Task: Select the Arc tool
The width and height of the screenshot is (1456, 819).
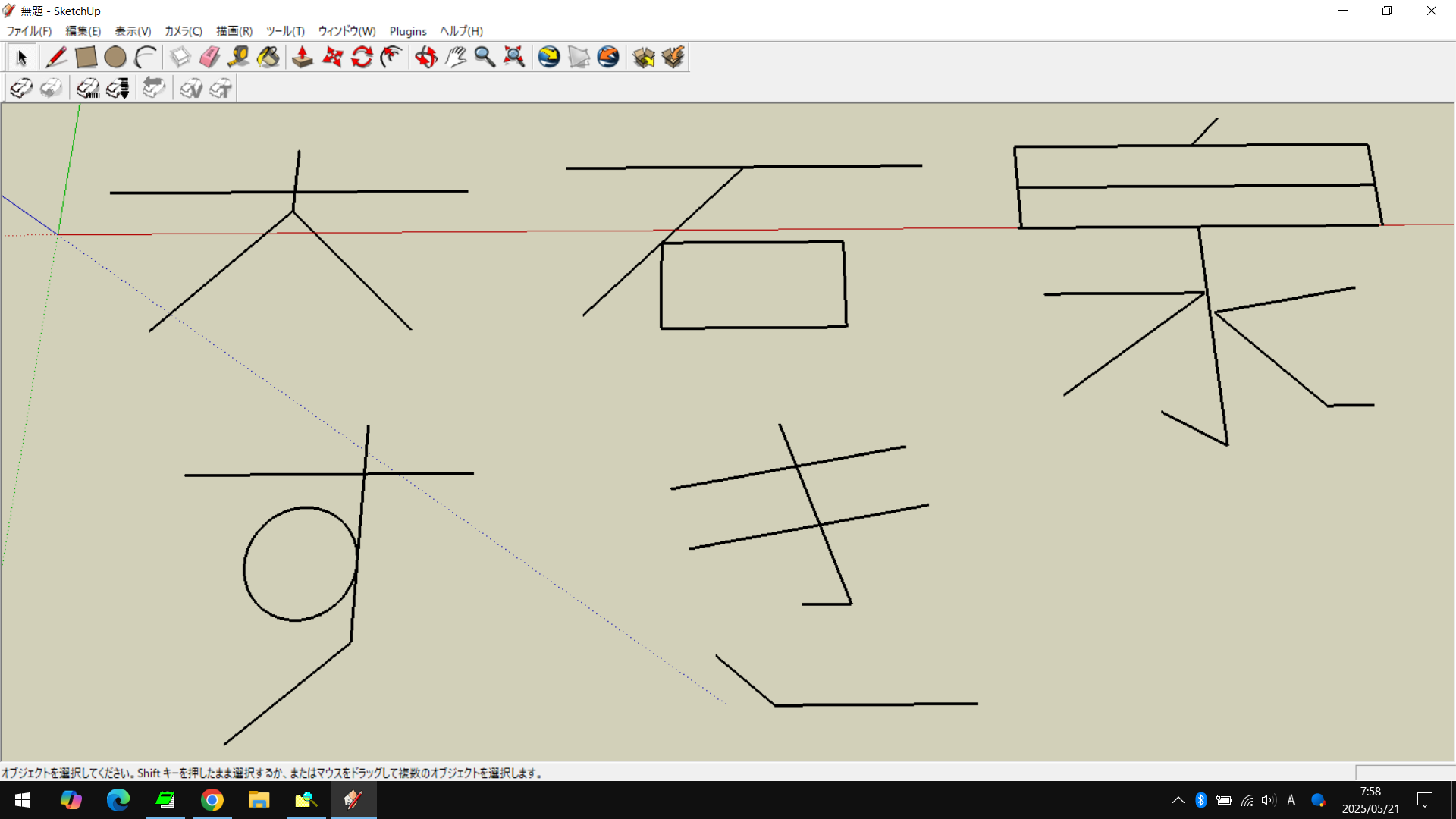Action: (145, 58)
